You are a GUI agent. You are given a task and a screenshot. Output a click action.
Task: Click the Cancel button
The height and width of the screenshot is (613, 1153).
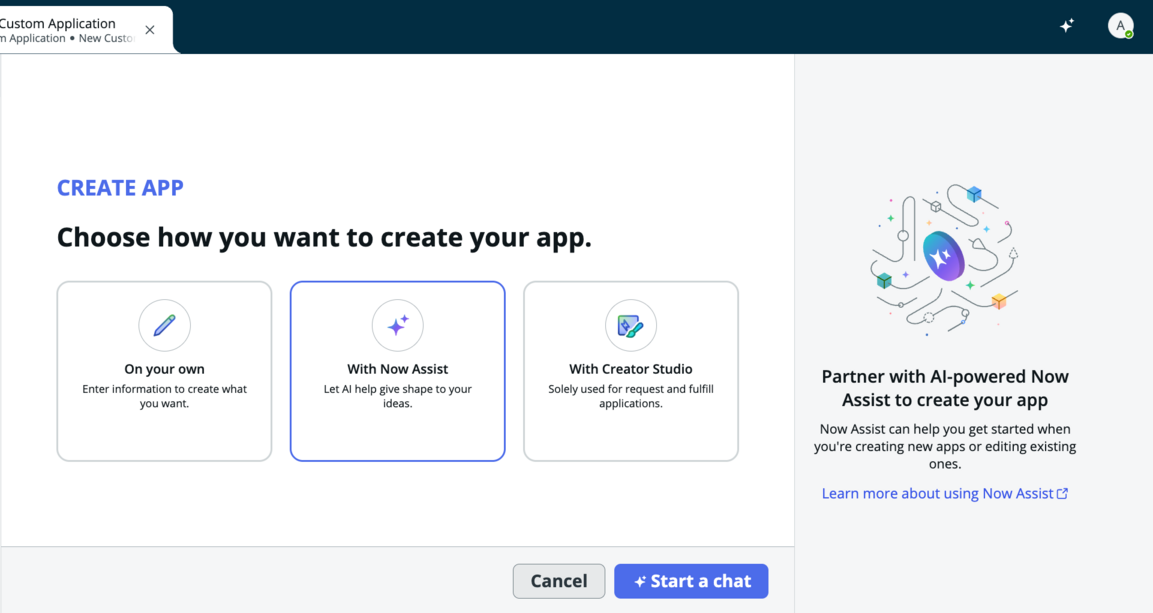(559, 581)
